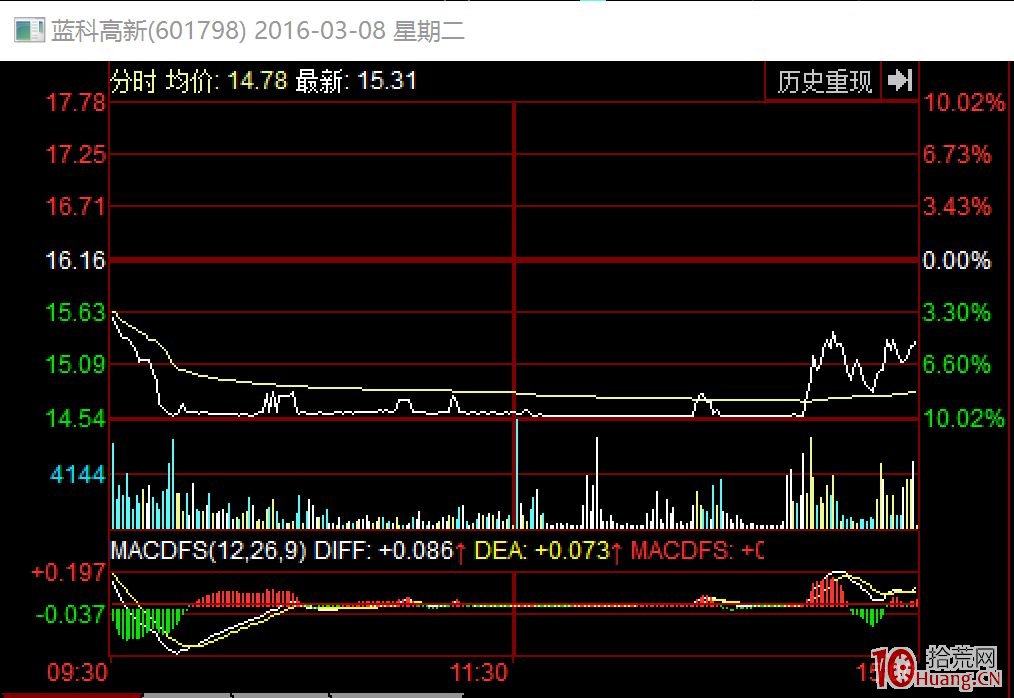Click the 17.78 upper limit price label

76,103
